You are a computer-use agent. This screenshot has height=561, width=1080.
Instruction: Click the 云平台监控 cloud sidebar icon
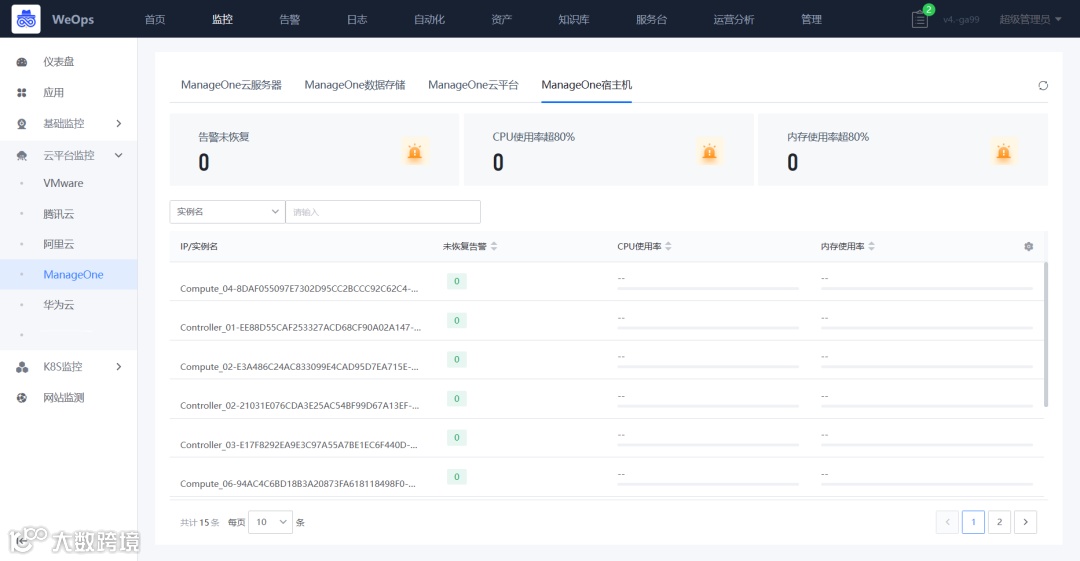coord(22,155)
